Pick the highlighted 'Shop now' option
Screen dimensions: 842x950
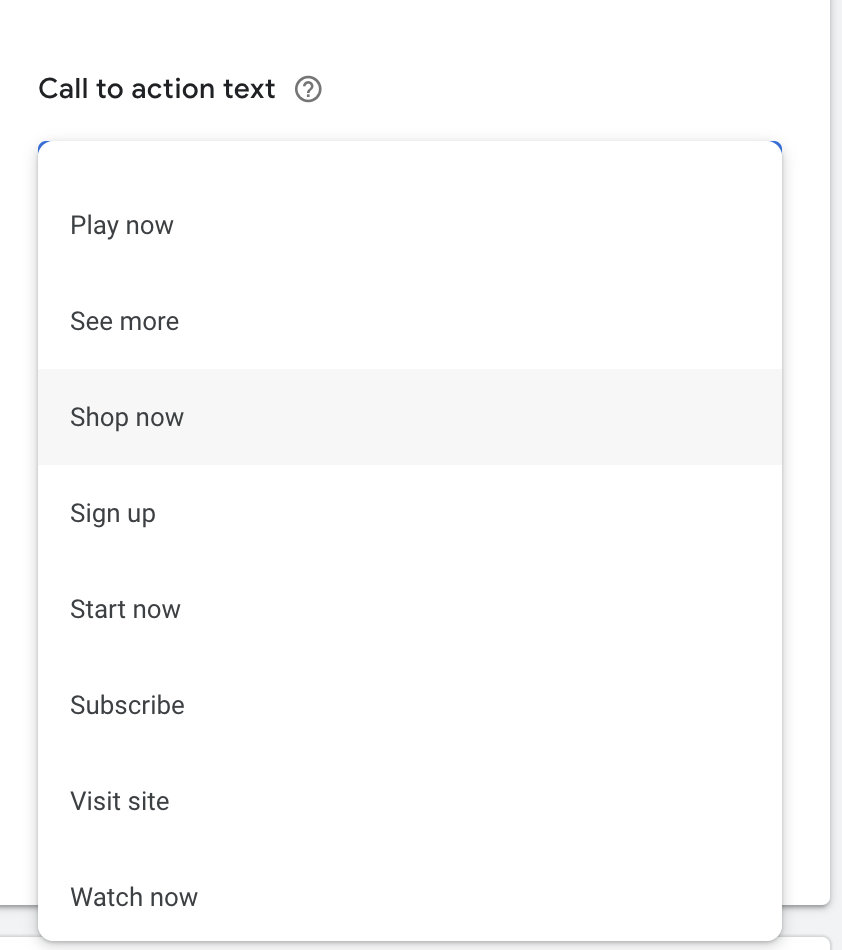[127, 417]
